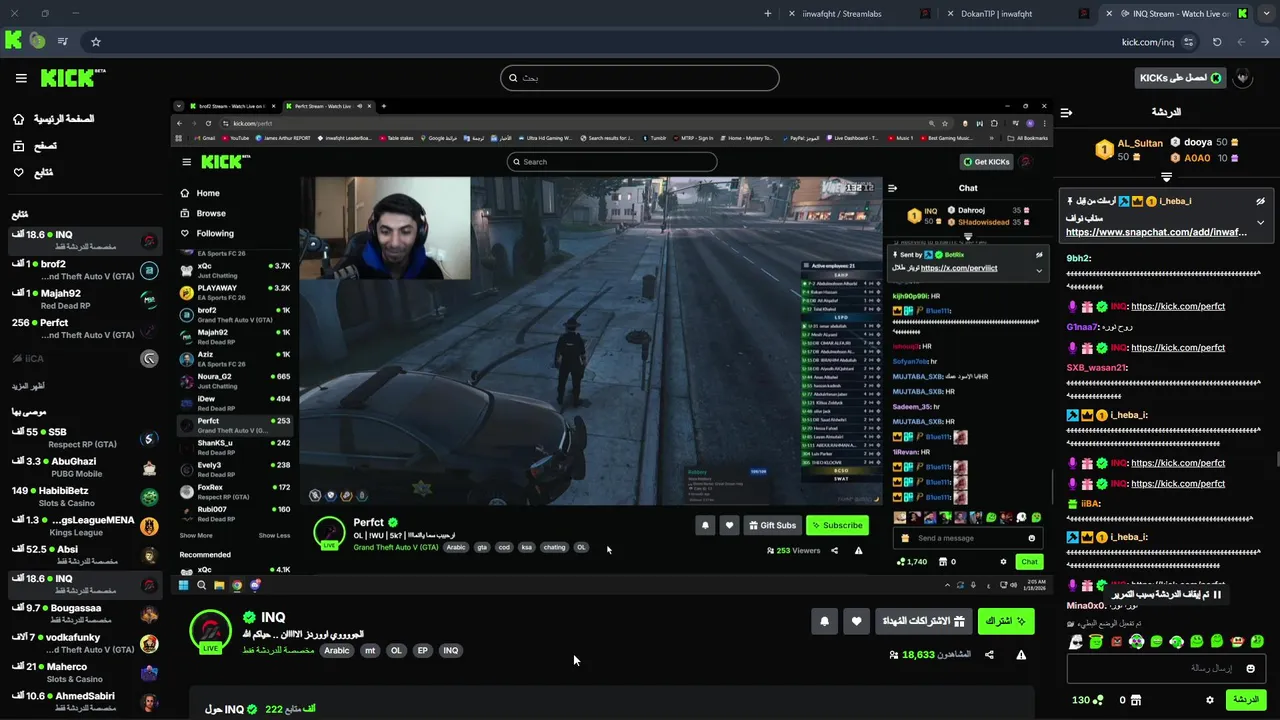Close the Streamlabs tab
The height and width of the screenshot is (720, 1280).
click(792, 14)
